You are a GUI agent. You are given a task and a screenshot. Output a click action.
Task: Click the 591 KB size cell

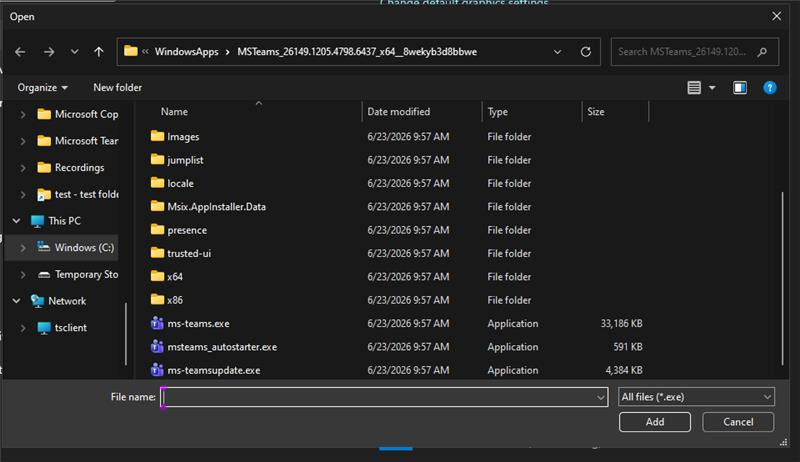click(x=628, y=347)
